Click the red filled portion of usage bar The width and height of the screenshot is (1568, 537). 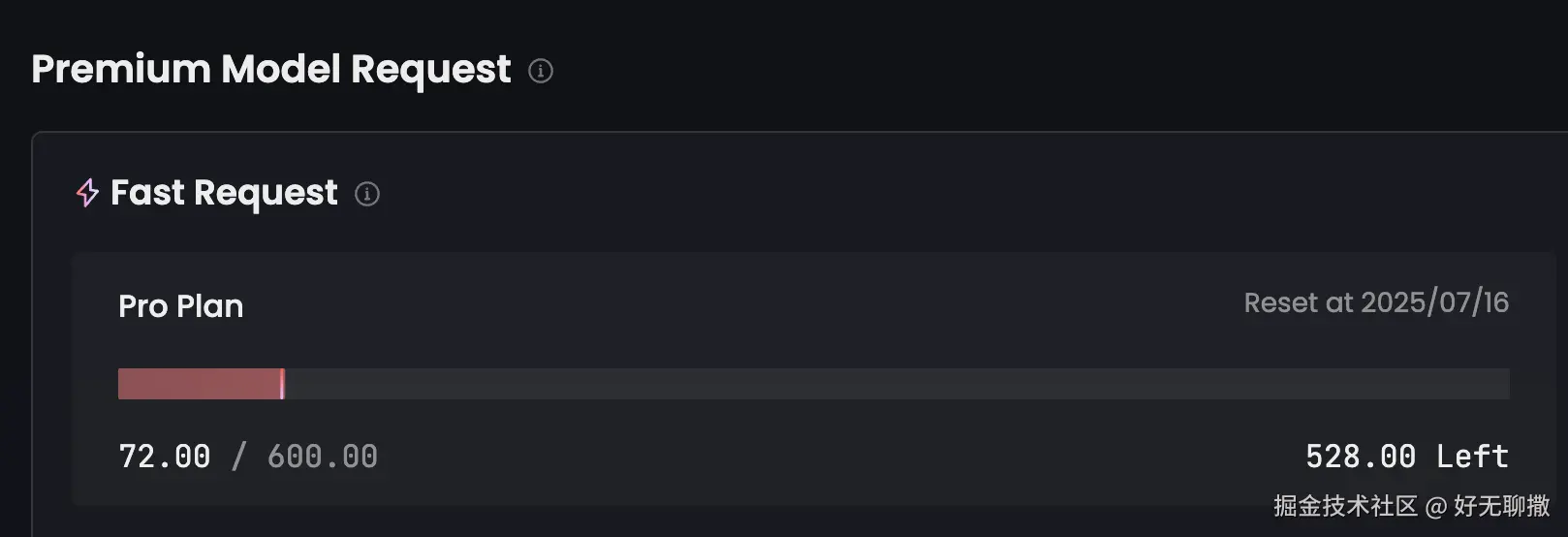199,384
